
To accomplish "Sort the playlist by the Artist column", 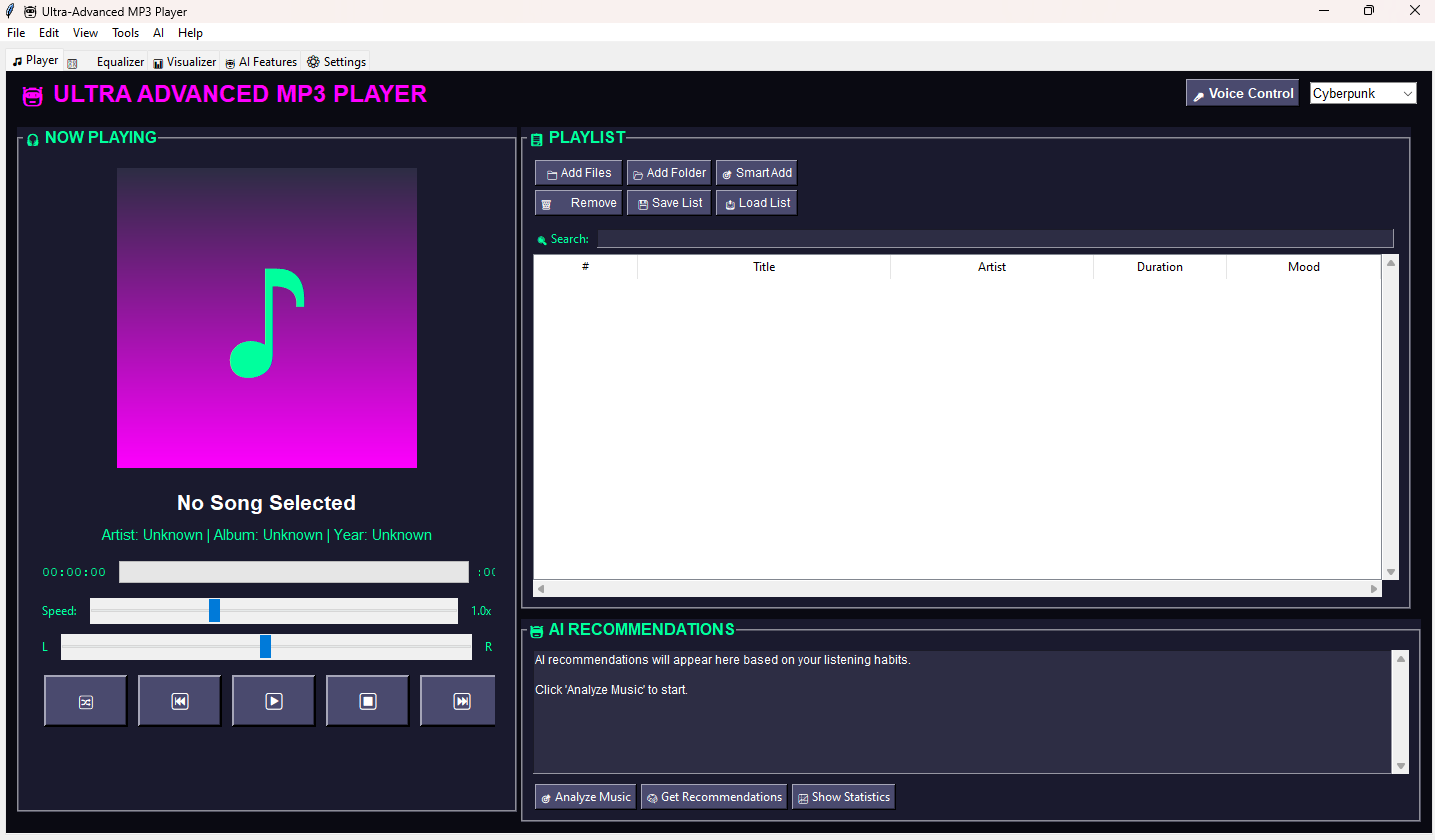I will [x=991, y=267].
